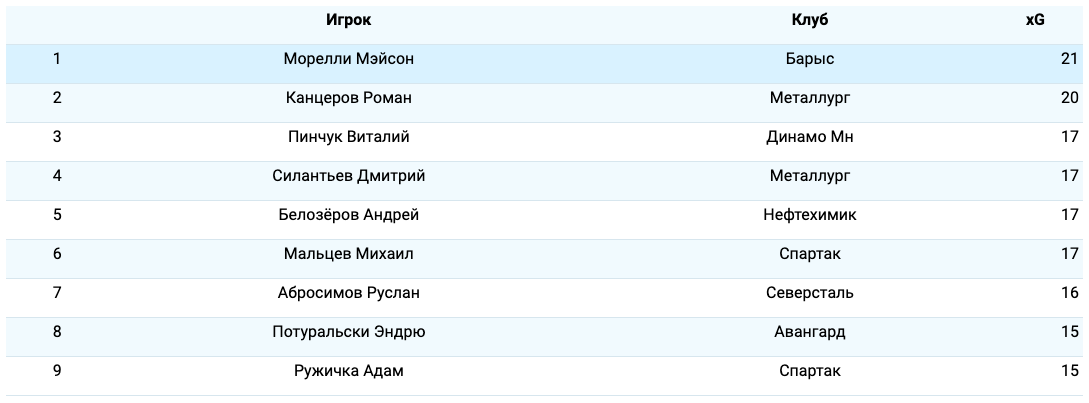Click the Нефтехимик club cell

[810, 215]
